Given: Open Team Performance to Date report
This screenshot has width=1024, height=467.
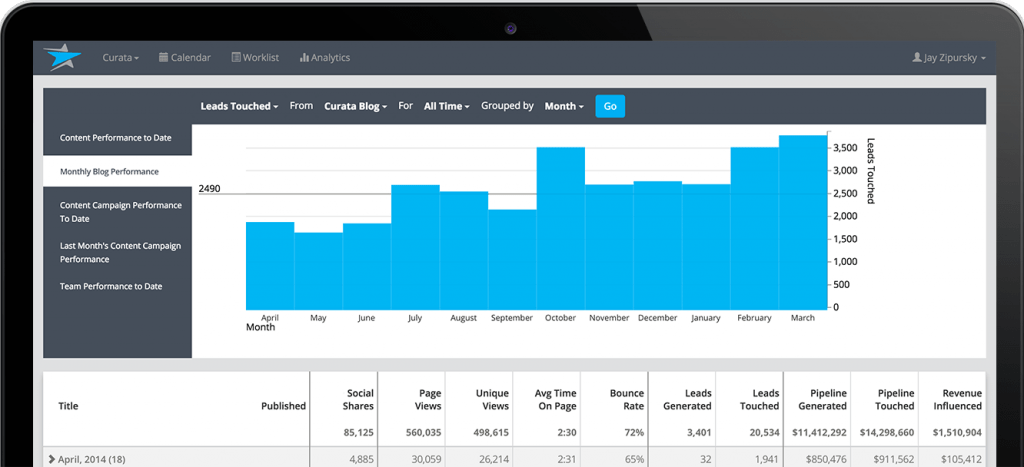Looking at the screenshot, I should tap(111, 286).
